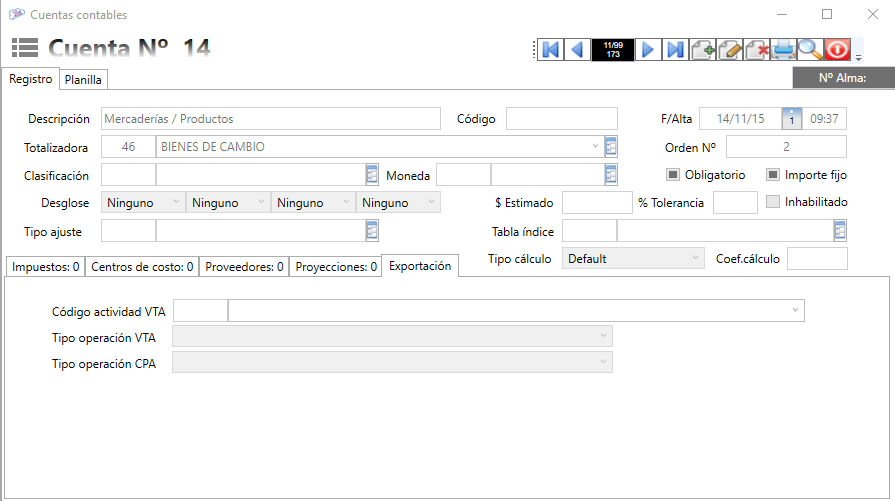Click the Código input field
The image size is (895, 501).
(561, 119)
